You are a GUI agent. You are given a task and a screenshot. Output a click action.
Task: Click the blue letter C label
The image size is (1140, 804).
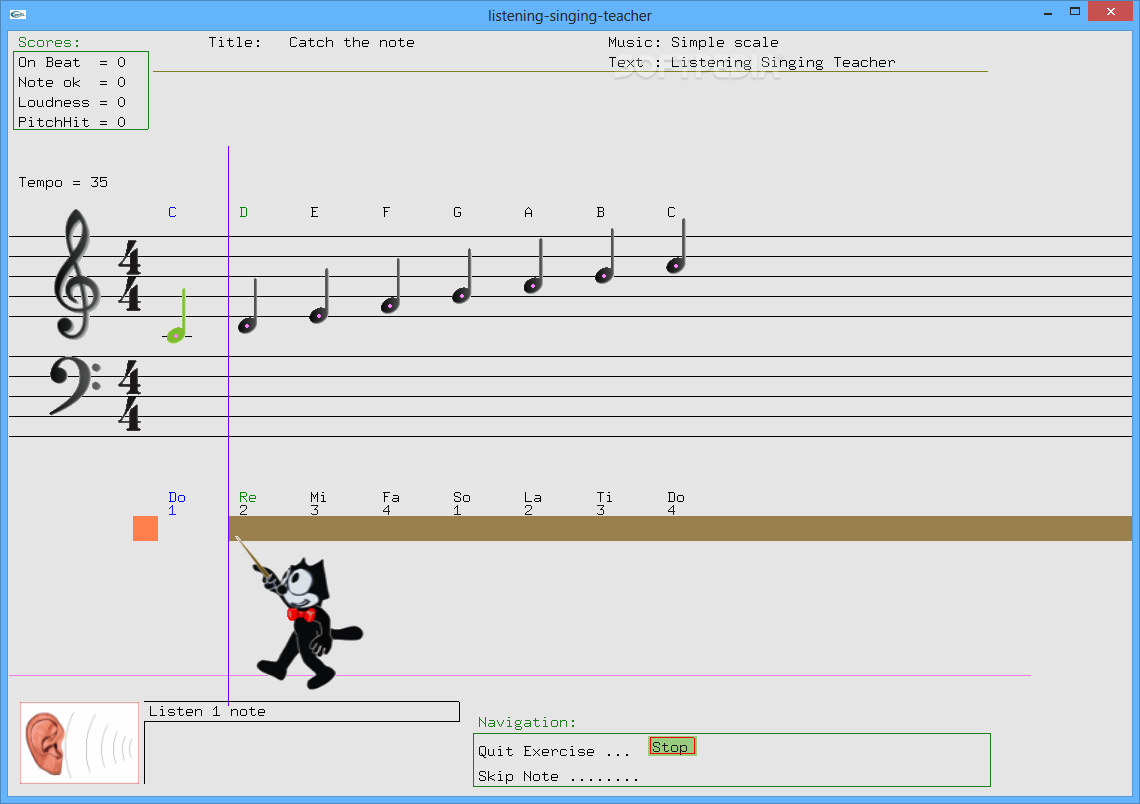coord(172,212)
